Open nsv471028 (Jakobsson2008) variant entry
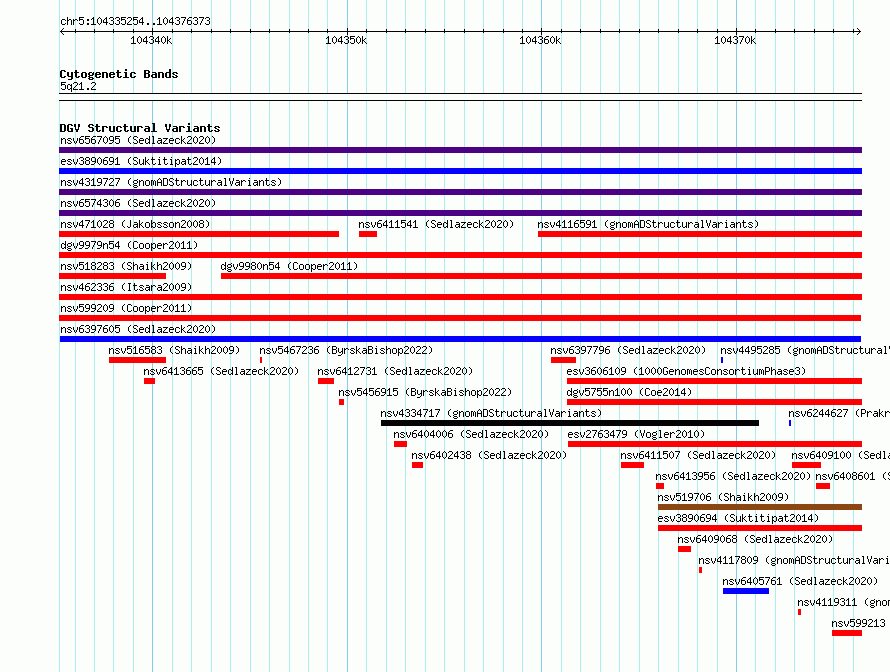The width and height of the screenshot is (890, 672). pos(135,224)
